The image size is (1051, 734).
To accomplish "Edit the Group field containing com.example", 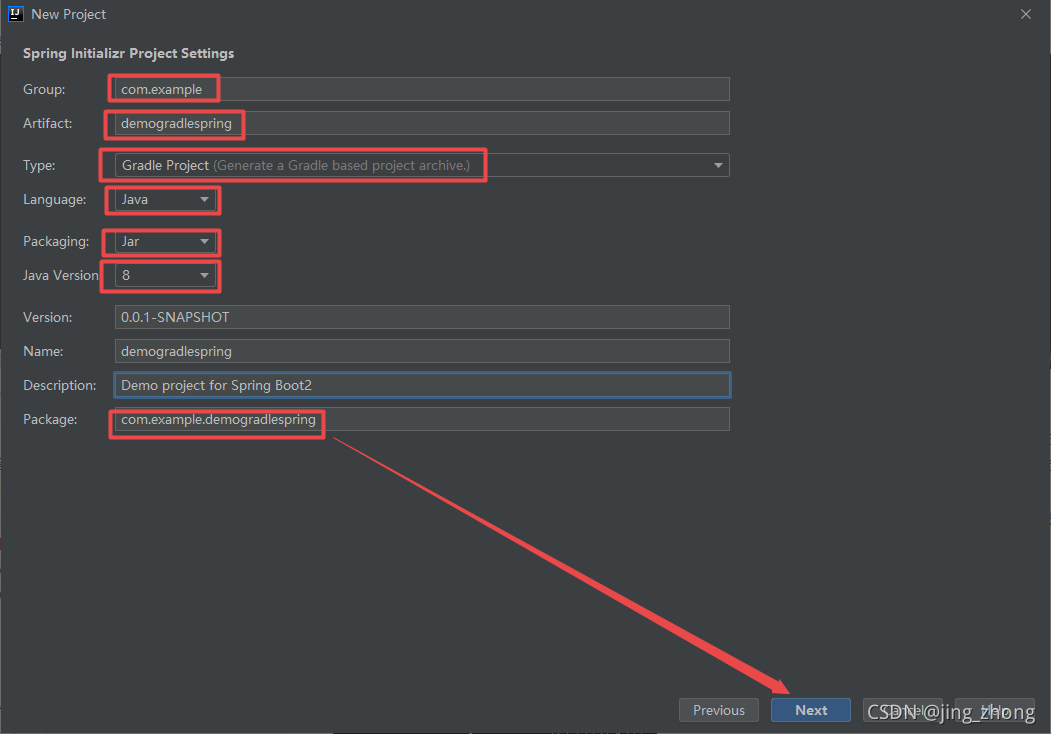I will coord(422,89).
